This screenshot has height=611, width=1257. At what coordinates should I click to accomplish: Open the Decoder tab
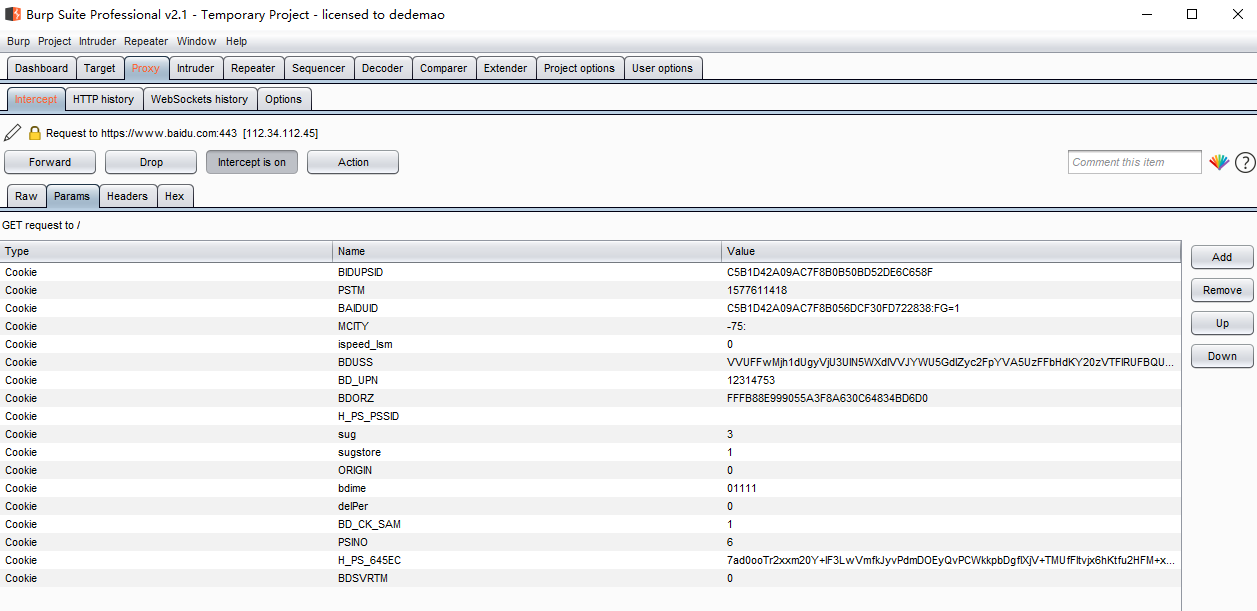383,68
